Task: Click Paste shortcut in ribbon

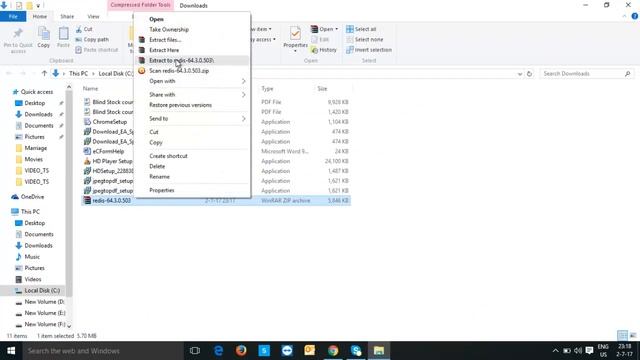Action: [x=97, y=50]
